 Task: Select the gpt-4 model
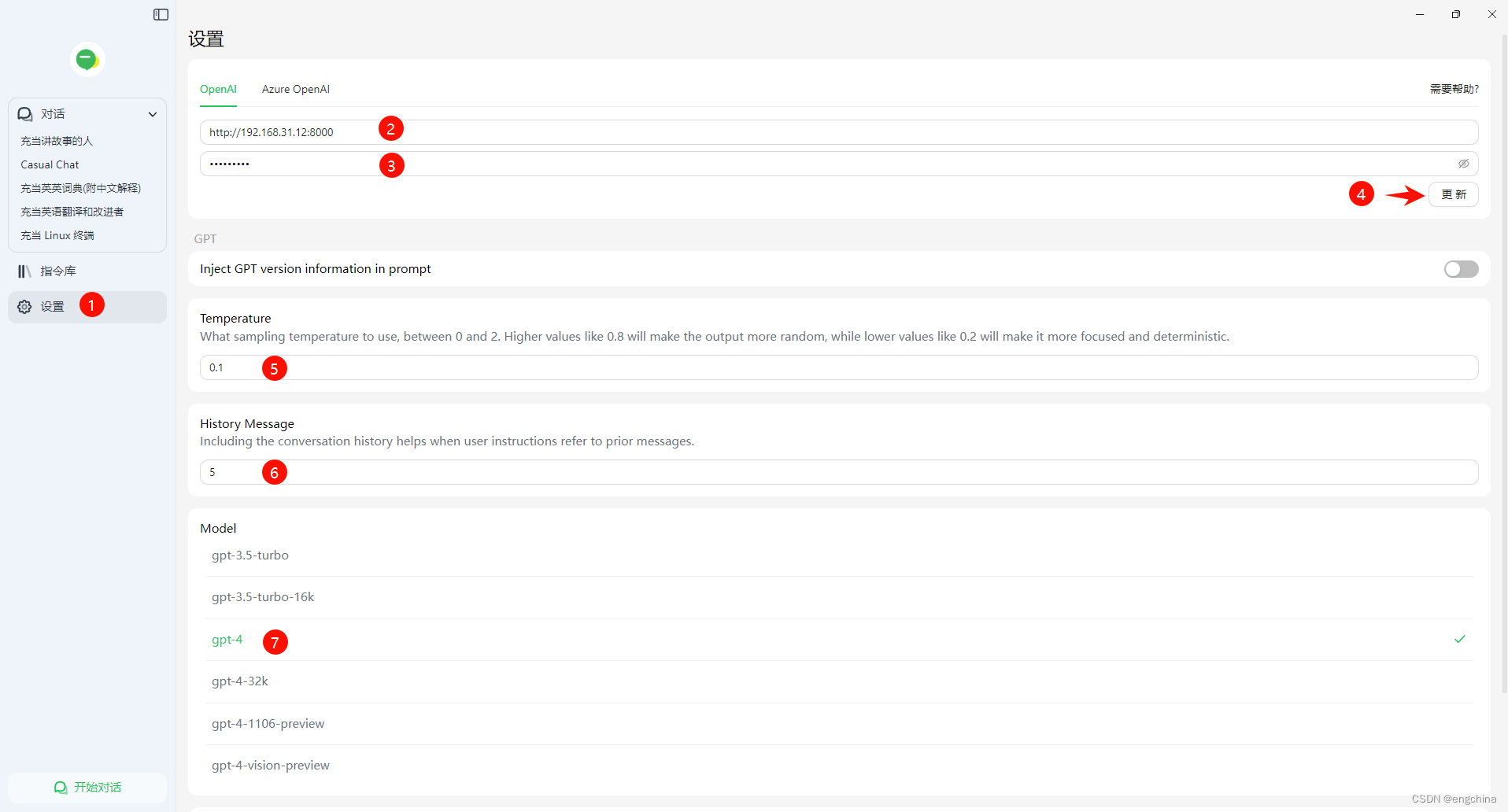(x=840, y=640)
